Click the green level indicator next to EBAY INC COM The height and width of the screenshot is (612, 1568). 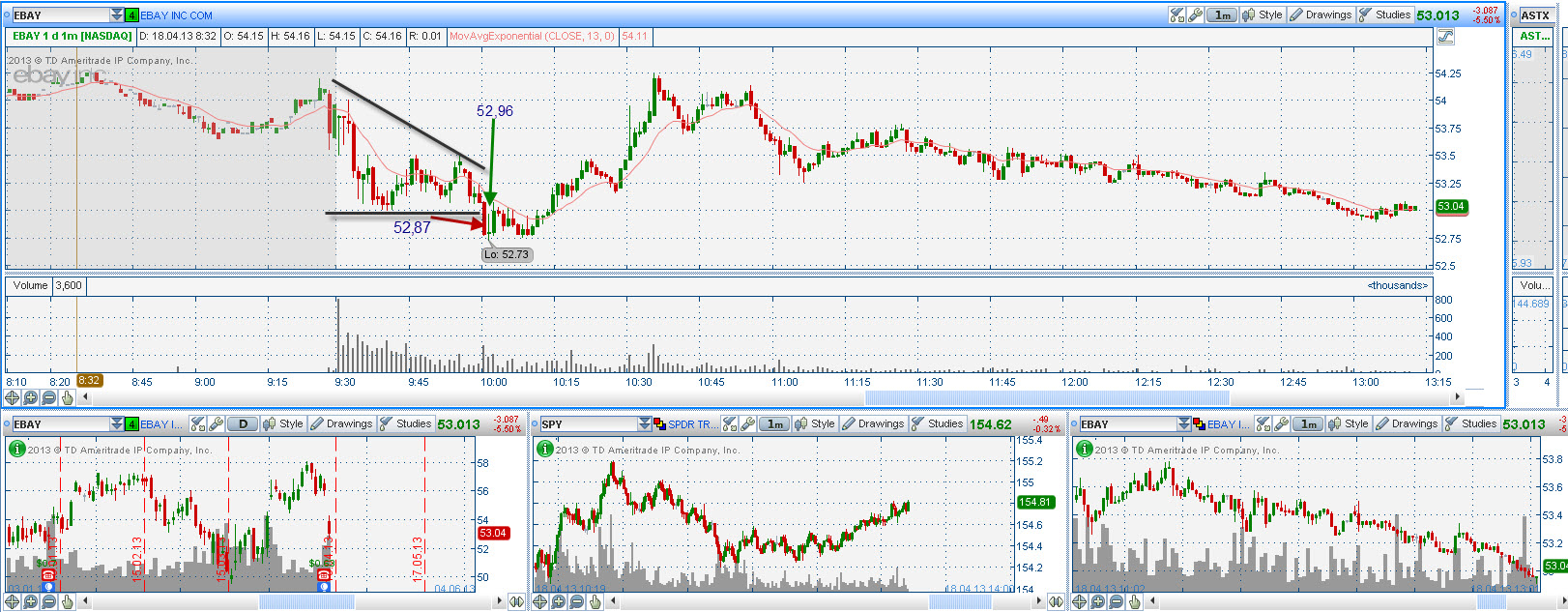pyautogui.click(x=131, y=15)
